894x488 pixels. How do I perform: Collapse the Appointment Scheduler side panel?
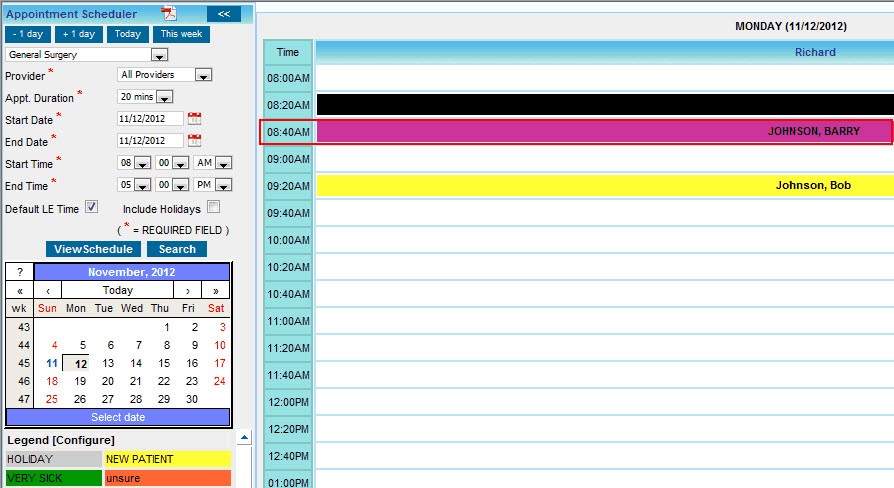click(223, 14)
